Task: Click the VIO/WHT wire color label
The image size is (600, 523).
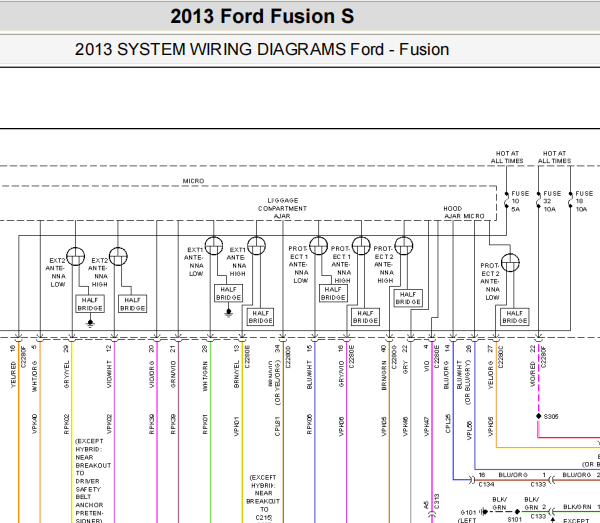Action: click(x=109, y=375)
